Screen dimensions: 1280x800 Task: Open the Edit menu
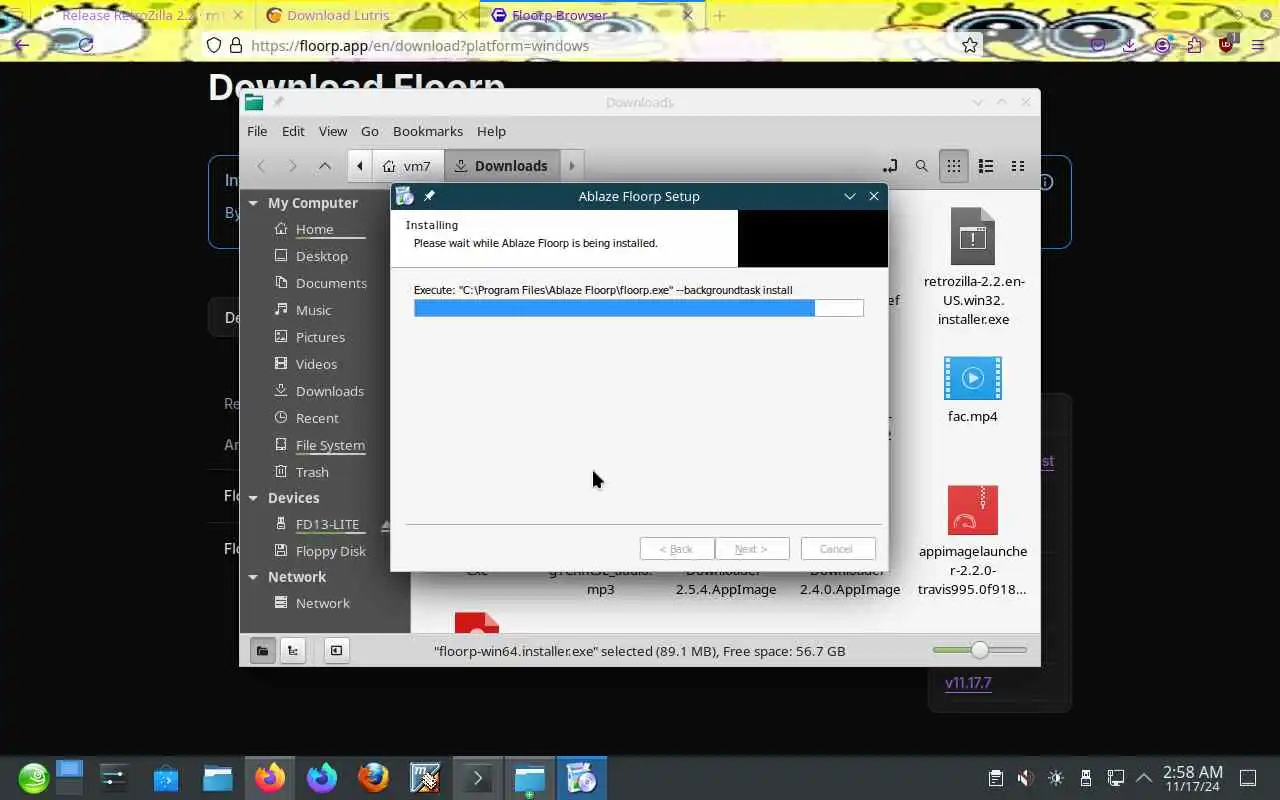pos(293,131)
